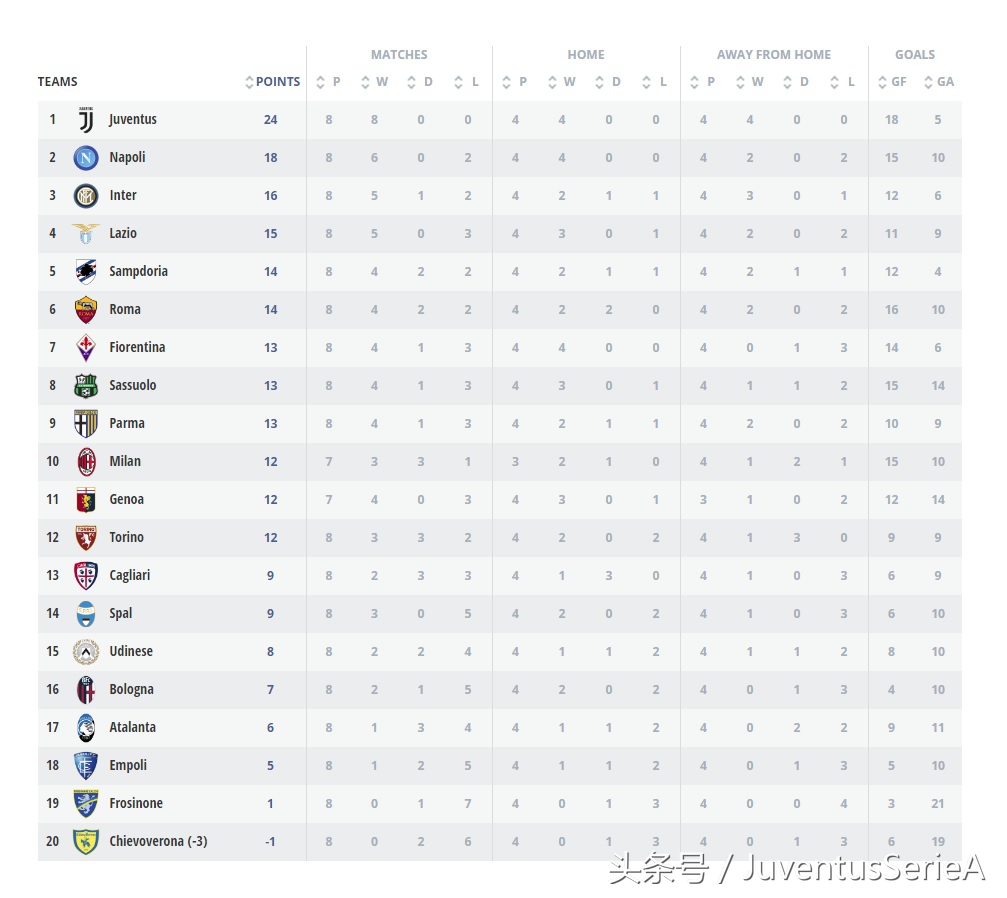Sort by Away draws (D) column

pyautogui.click(x=797, y=82)
